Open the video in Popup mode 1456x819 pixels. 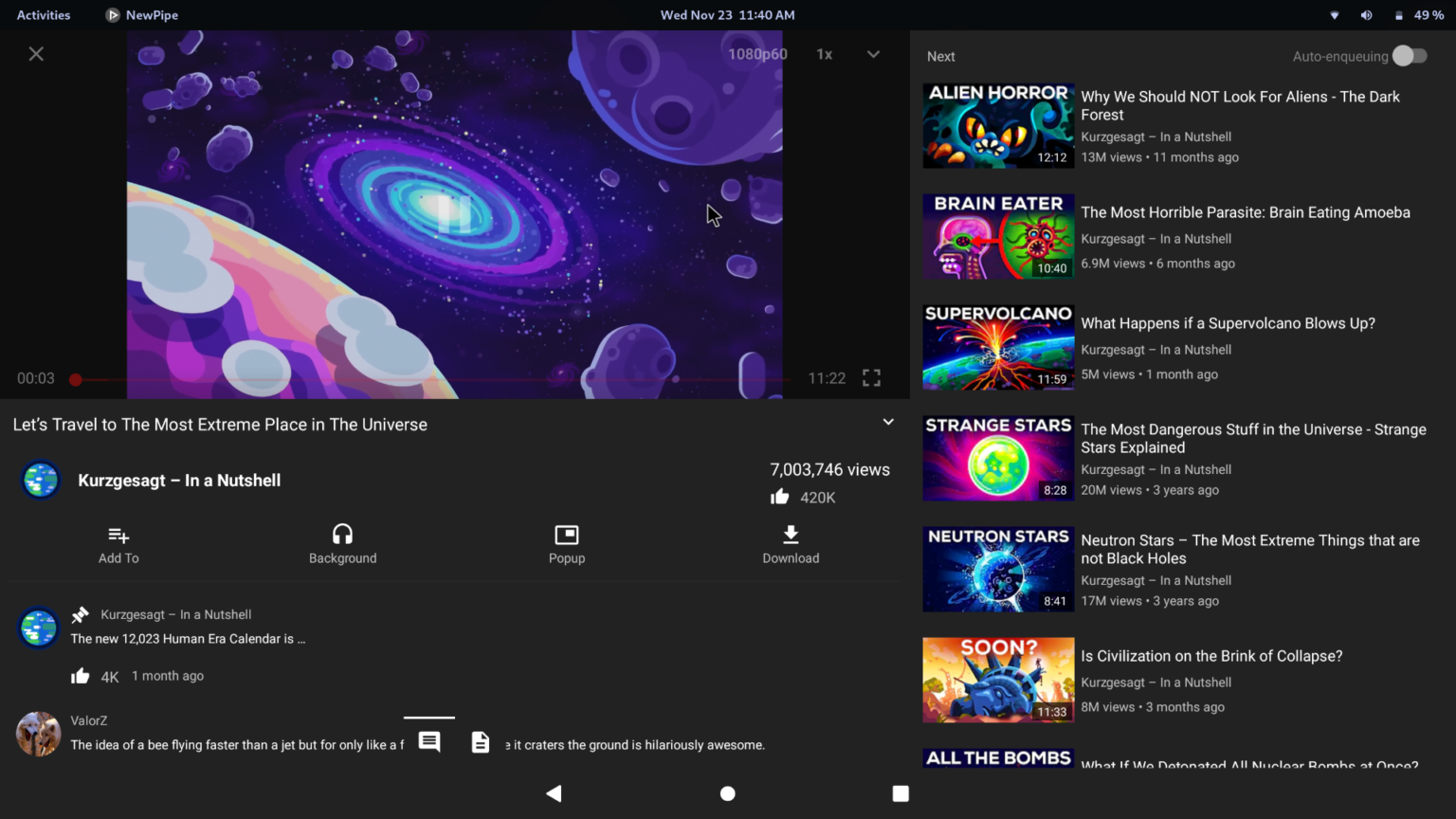tap(566, 543)
